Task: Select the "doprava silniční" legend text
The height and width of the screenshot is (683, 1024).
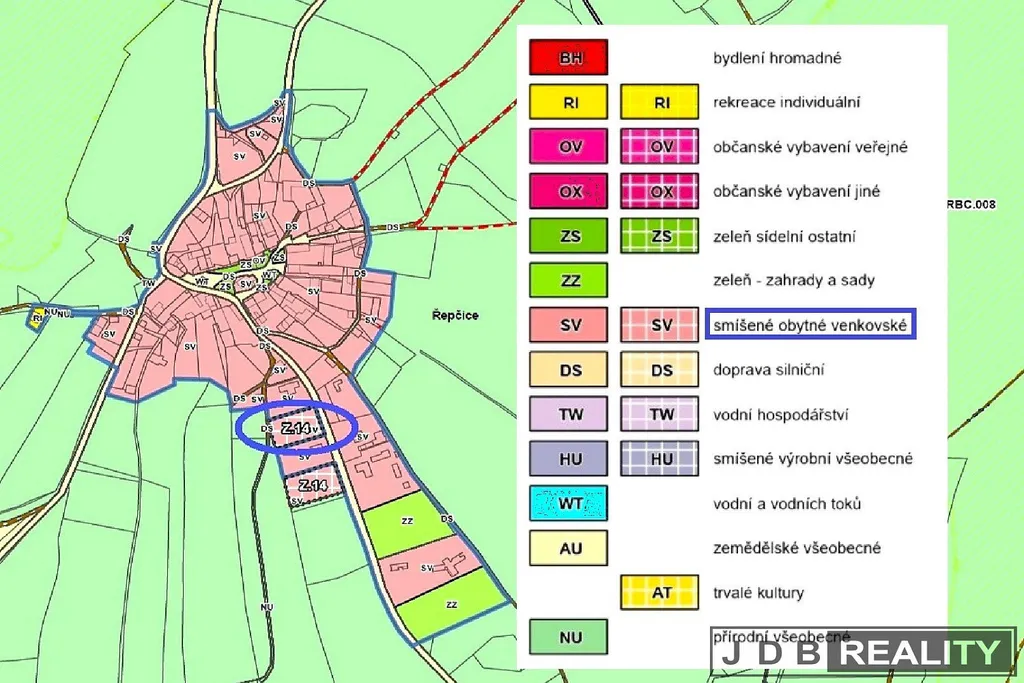Action: 767,370
